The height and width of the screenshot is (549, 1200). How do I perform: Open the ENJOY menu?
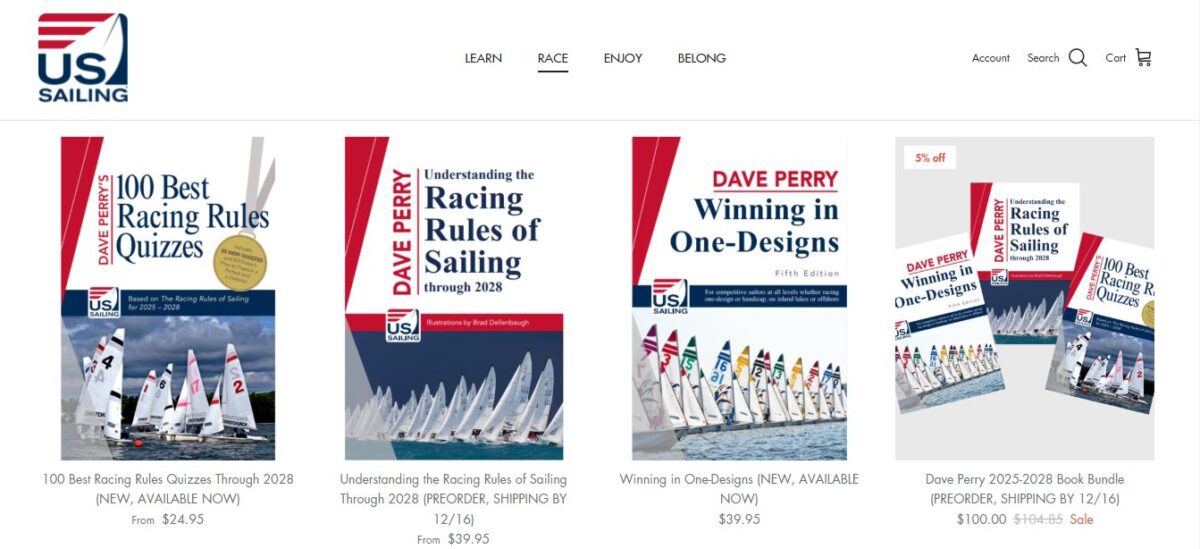pyautogui.click(x=623, y=58)
